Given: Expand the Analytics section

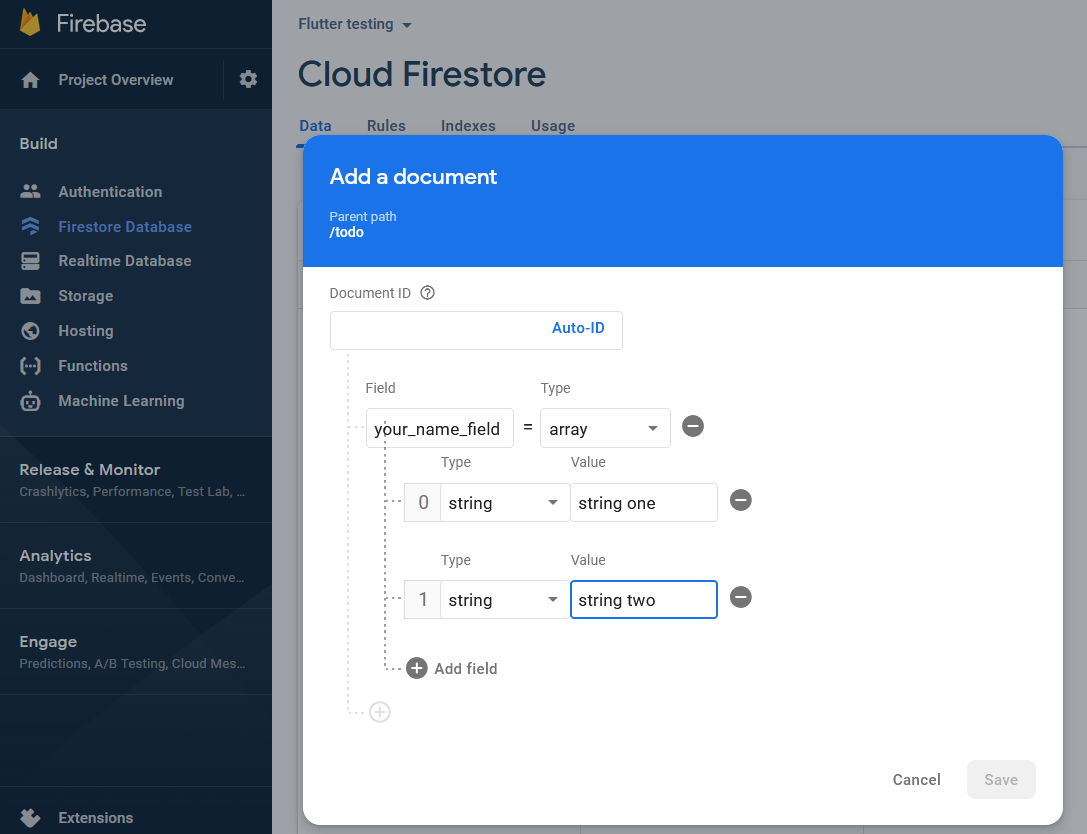Looking at the screenshot, I should (136, 566).
